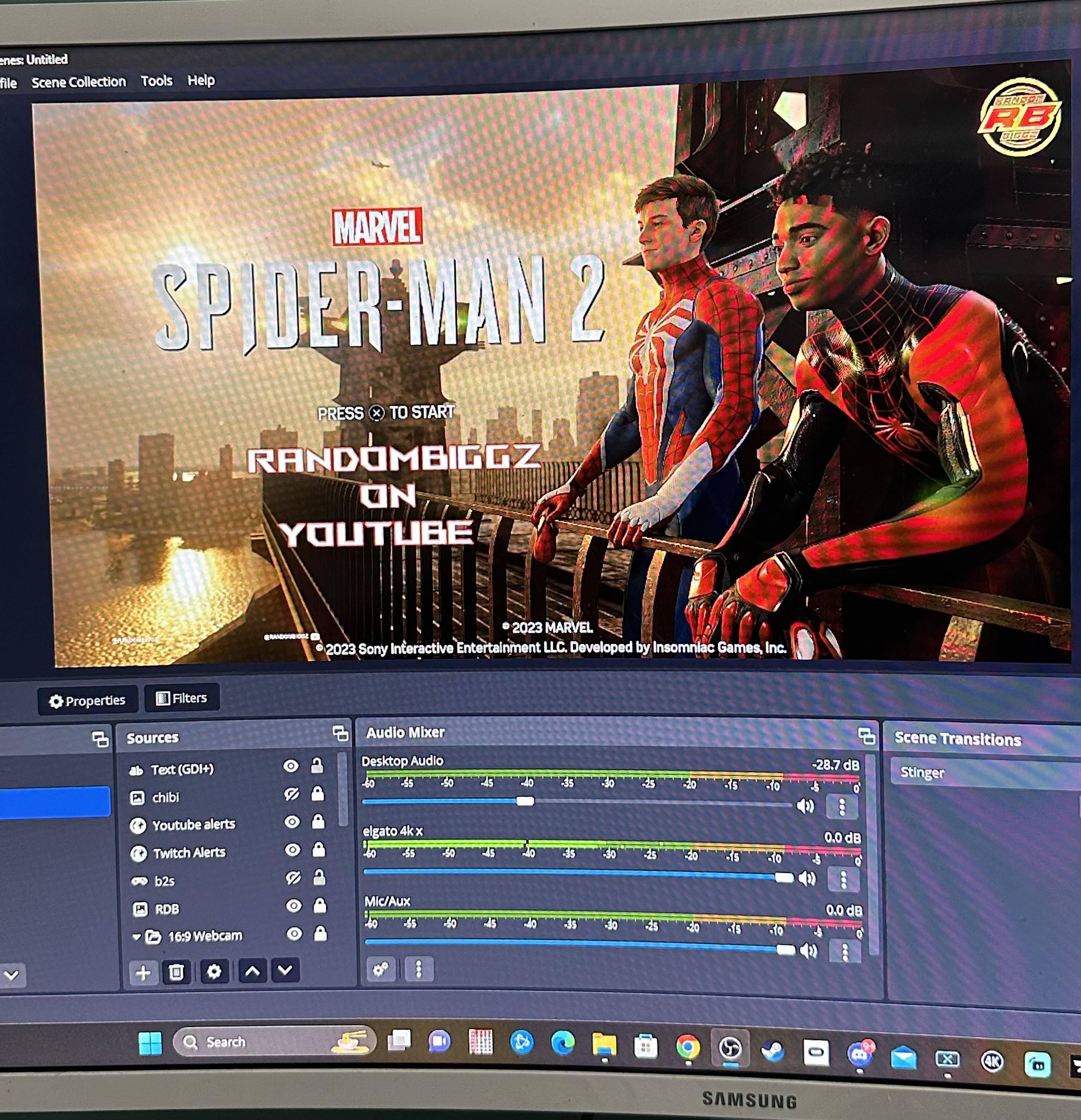Move selected source down with arrow
The height and width of the screenshot is (1120, 1081).
pyautogui.click(x=285, y=969)
